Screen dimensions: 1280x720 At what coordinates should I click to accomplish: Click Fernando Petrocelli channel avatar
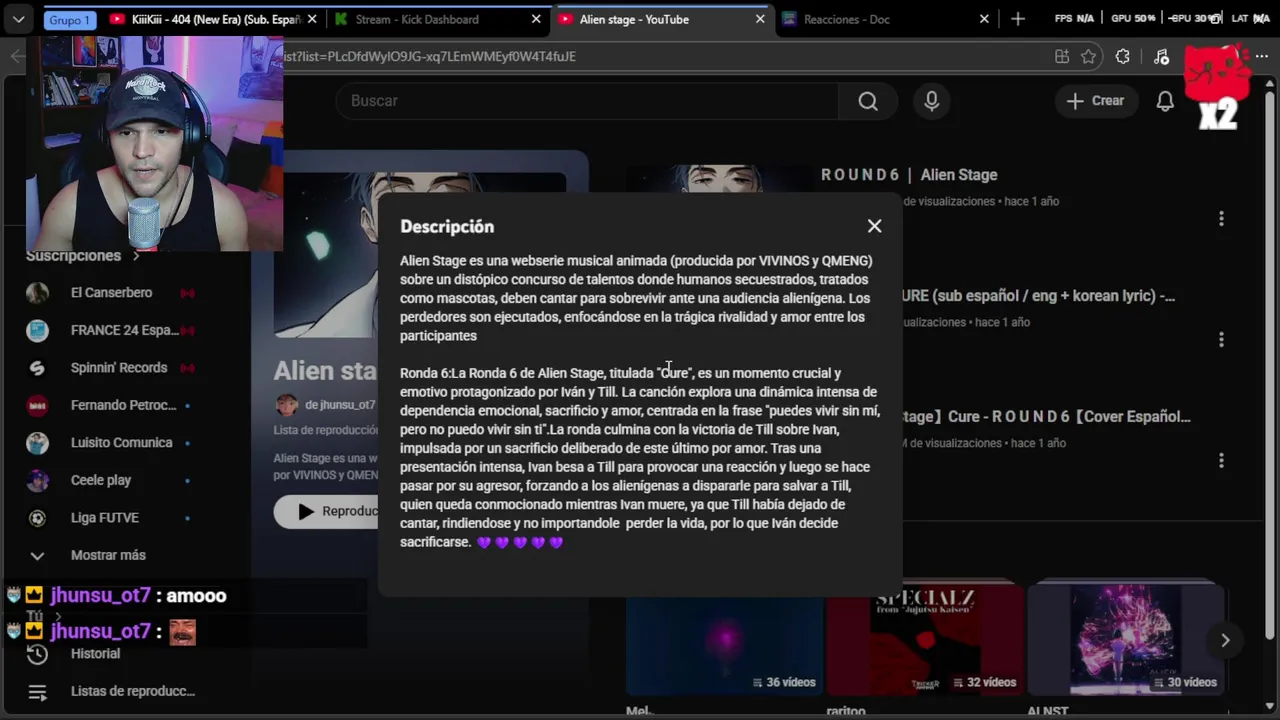[x=37, y=405]
